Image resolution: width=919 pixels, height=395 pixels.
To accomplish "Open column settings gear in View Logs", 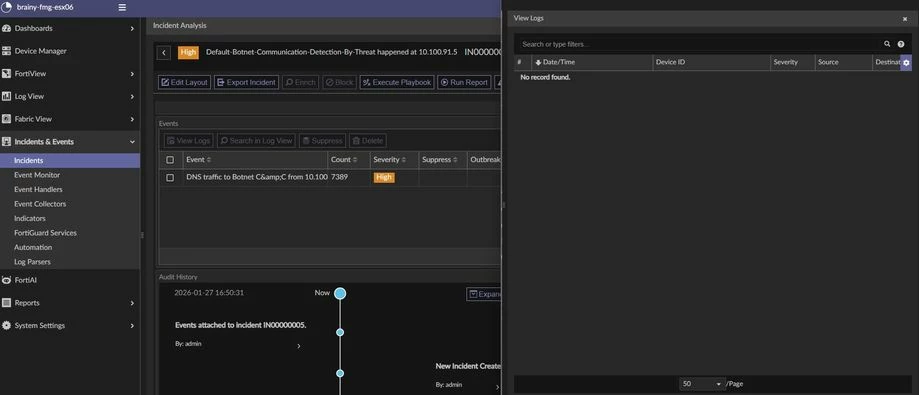I will click(906, 63).
